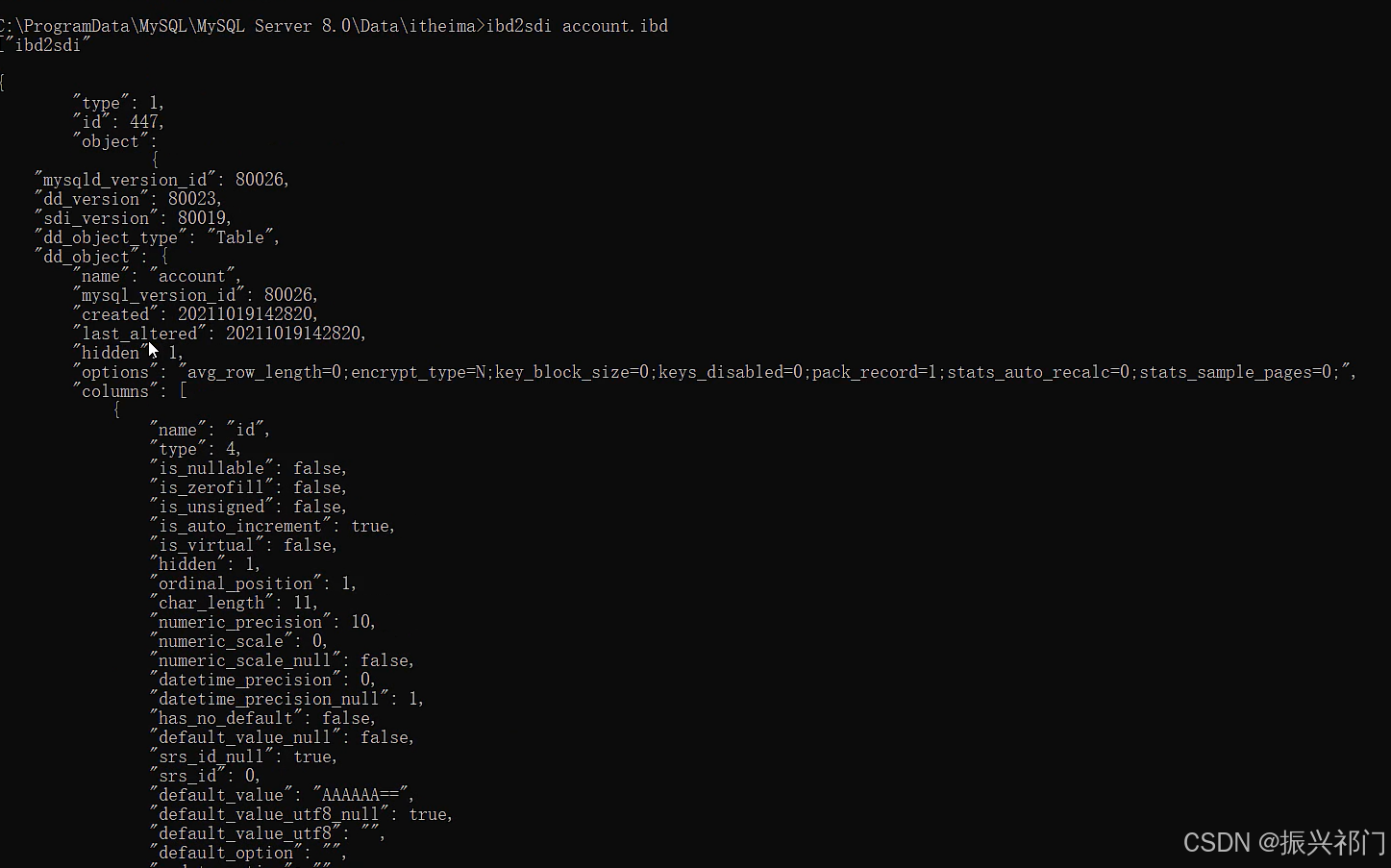The width and height of the screenshot is (1391, 868).
Task: Click the "is_auto_increment": true line
Action: 272,526
